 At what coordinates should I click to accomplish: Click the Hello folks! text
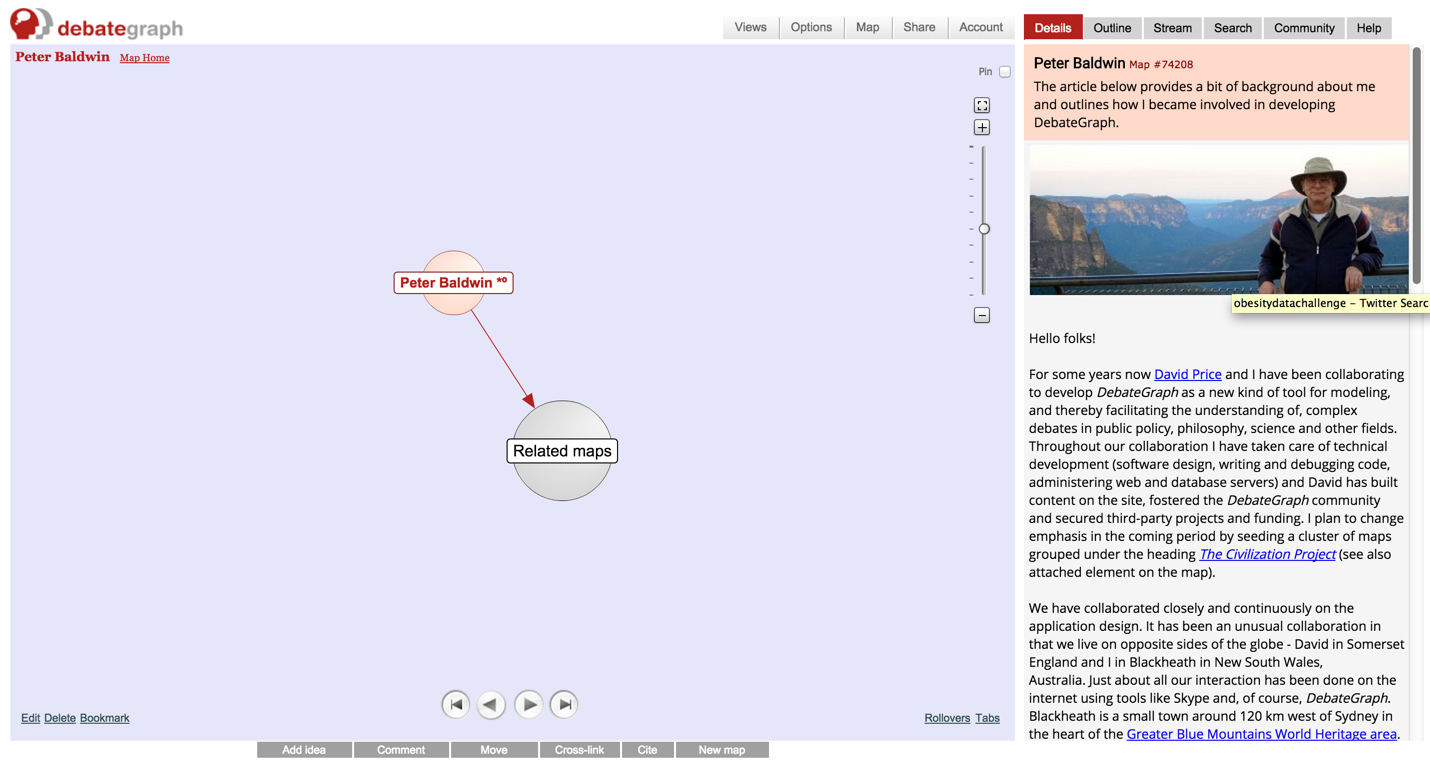[1062, 338]
